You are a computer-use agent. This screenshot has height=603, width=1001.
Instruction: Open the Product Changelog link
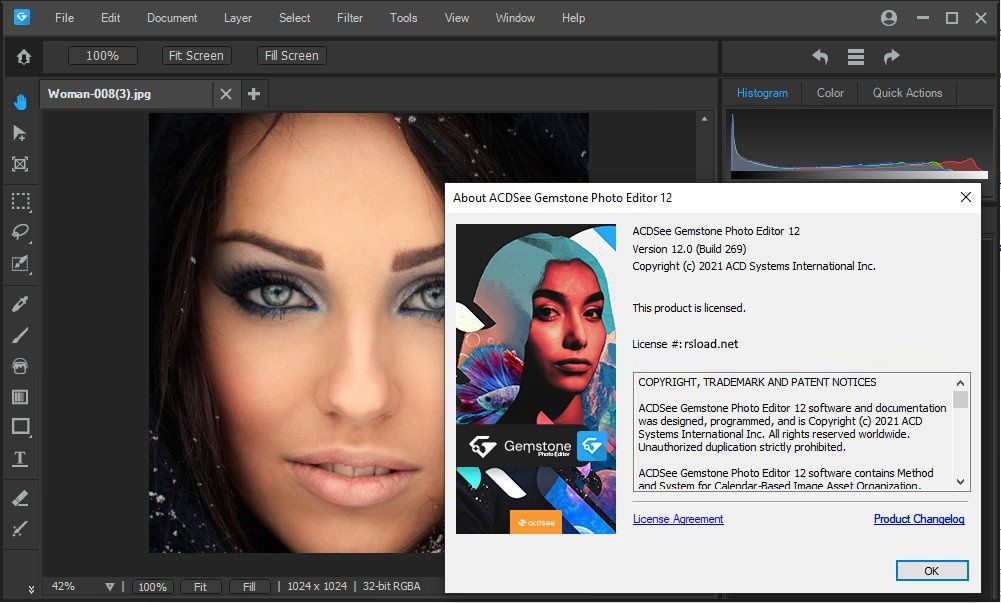tap(919, 519)
